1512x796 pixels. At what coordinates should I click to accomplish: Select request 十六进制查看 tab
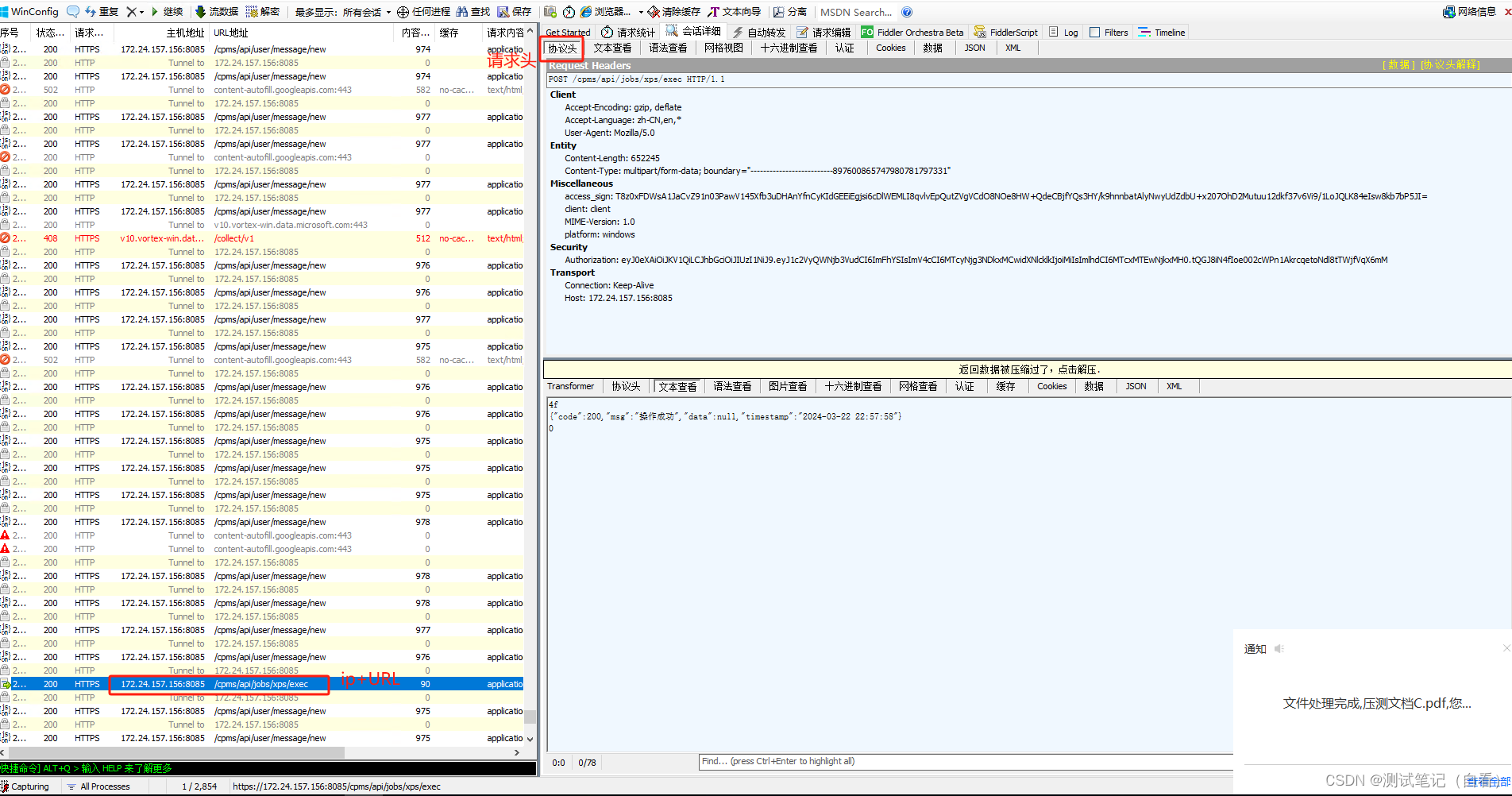(x=789, y=48)
